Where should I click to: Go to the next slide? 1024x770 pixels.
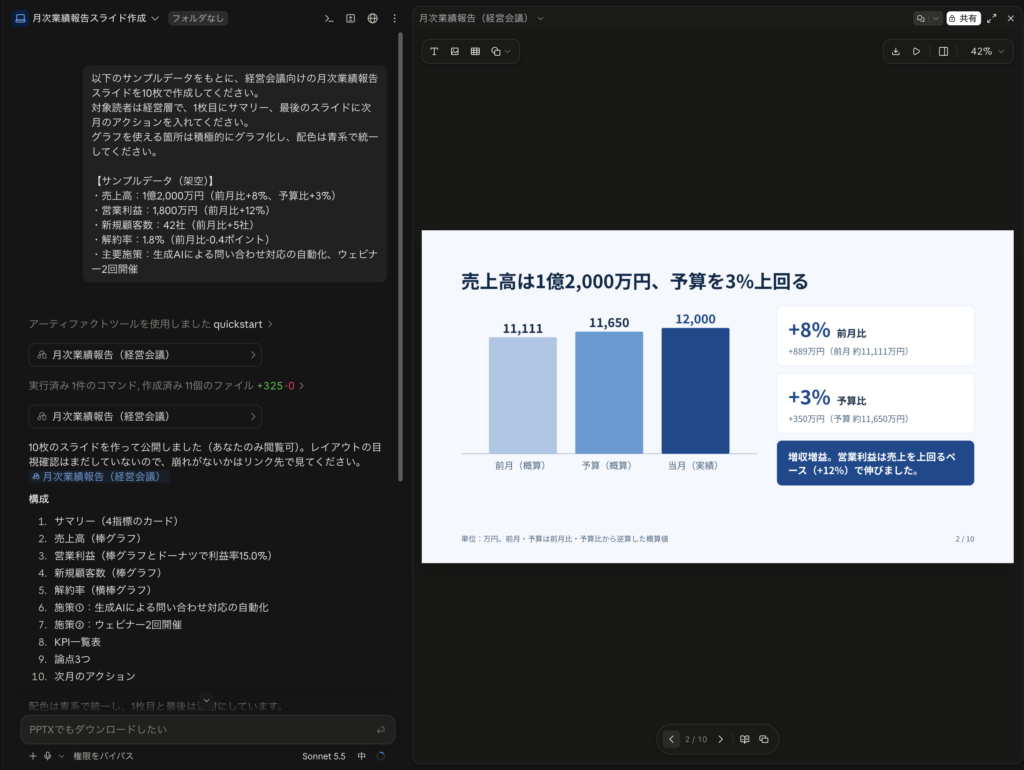(x=720, y=739)
